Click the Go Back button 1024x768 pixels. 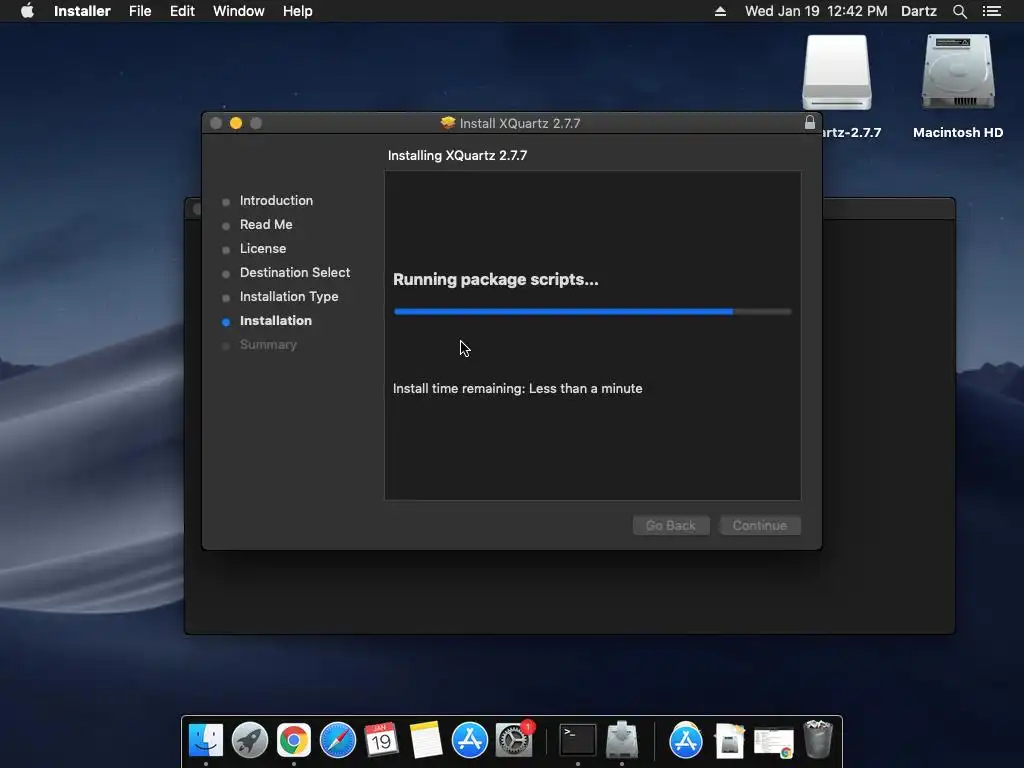coord(671,526)
